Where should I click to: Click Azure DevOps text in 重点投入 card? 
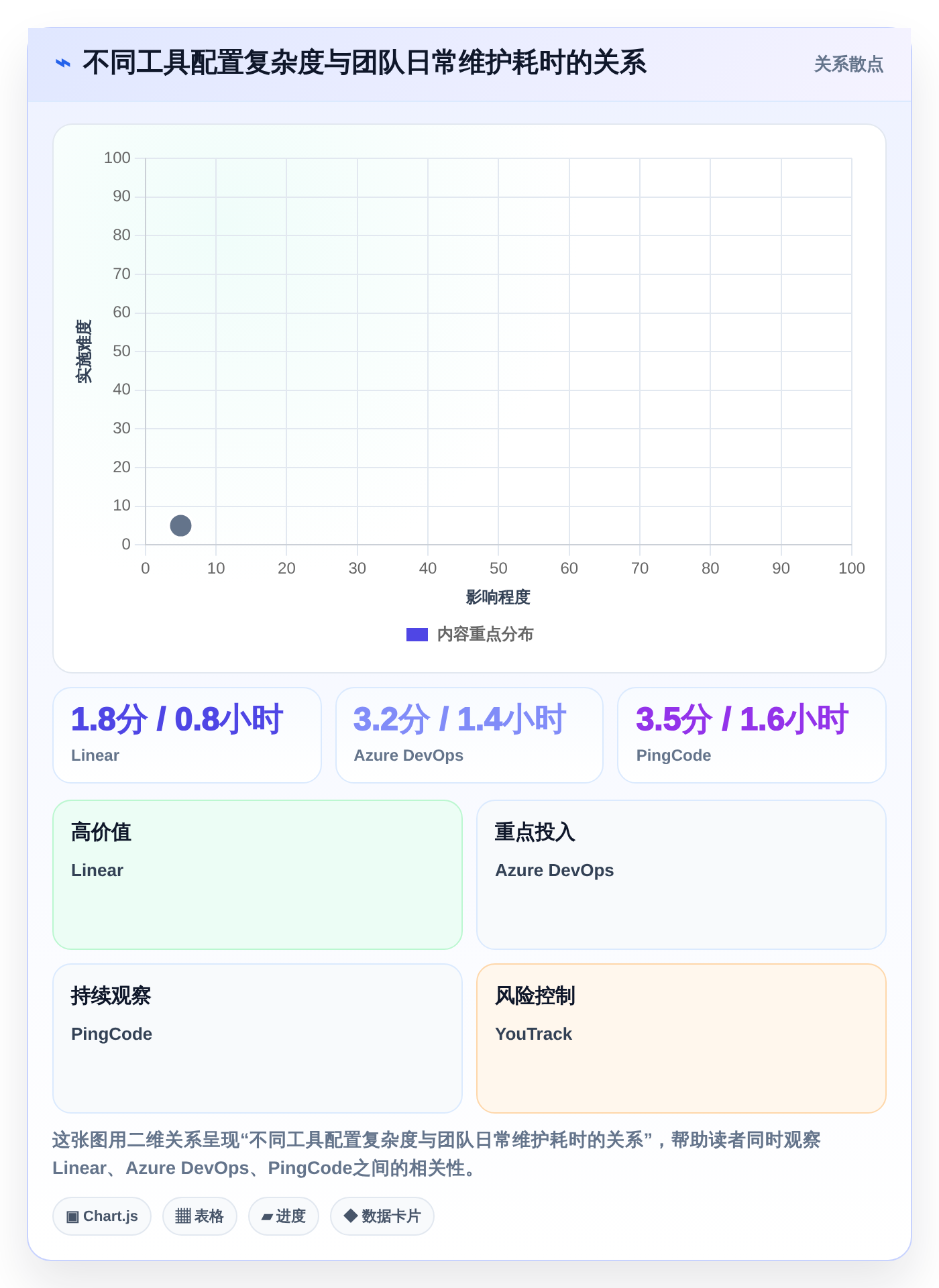(x=554, y=870)
